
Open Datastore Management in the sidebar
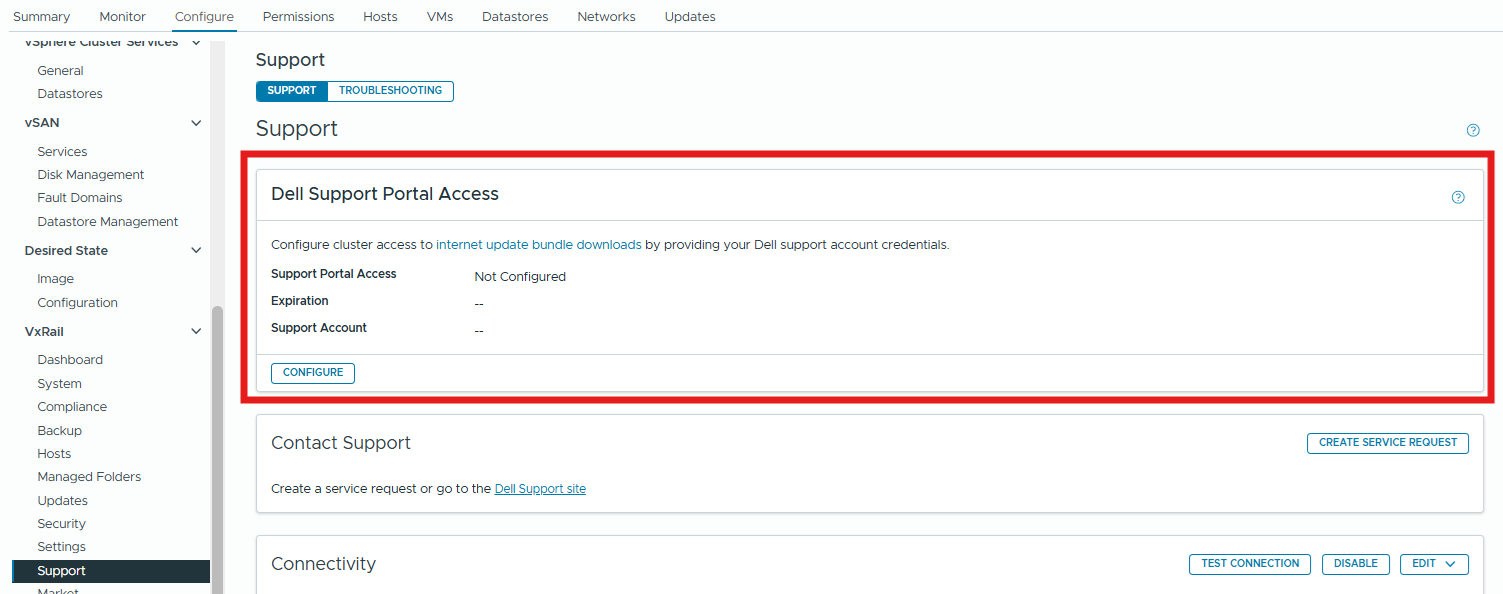tap(108, 222)
